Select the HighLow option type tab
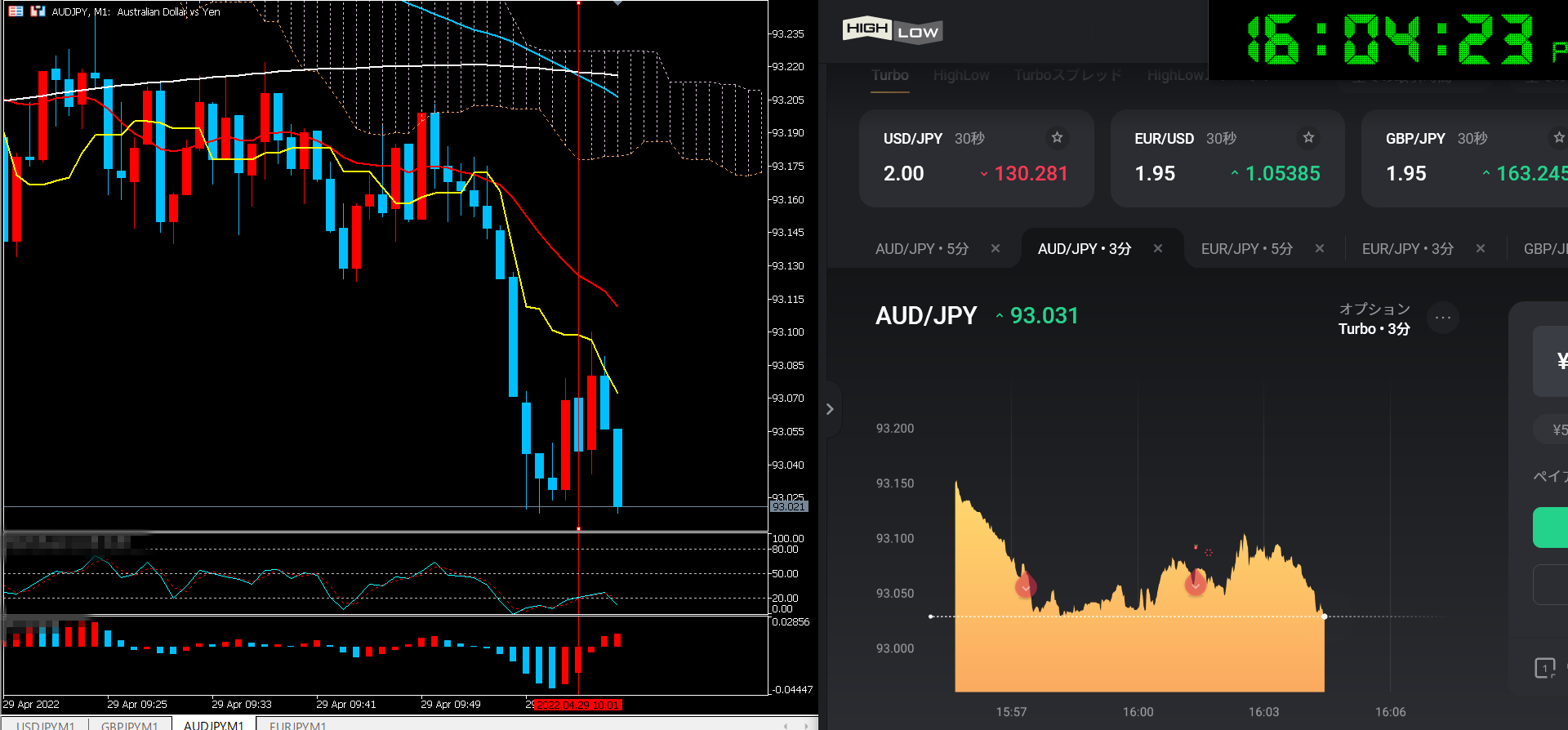This screenshot has height=730, width=1568. [x=961, y=75]
